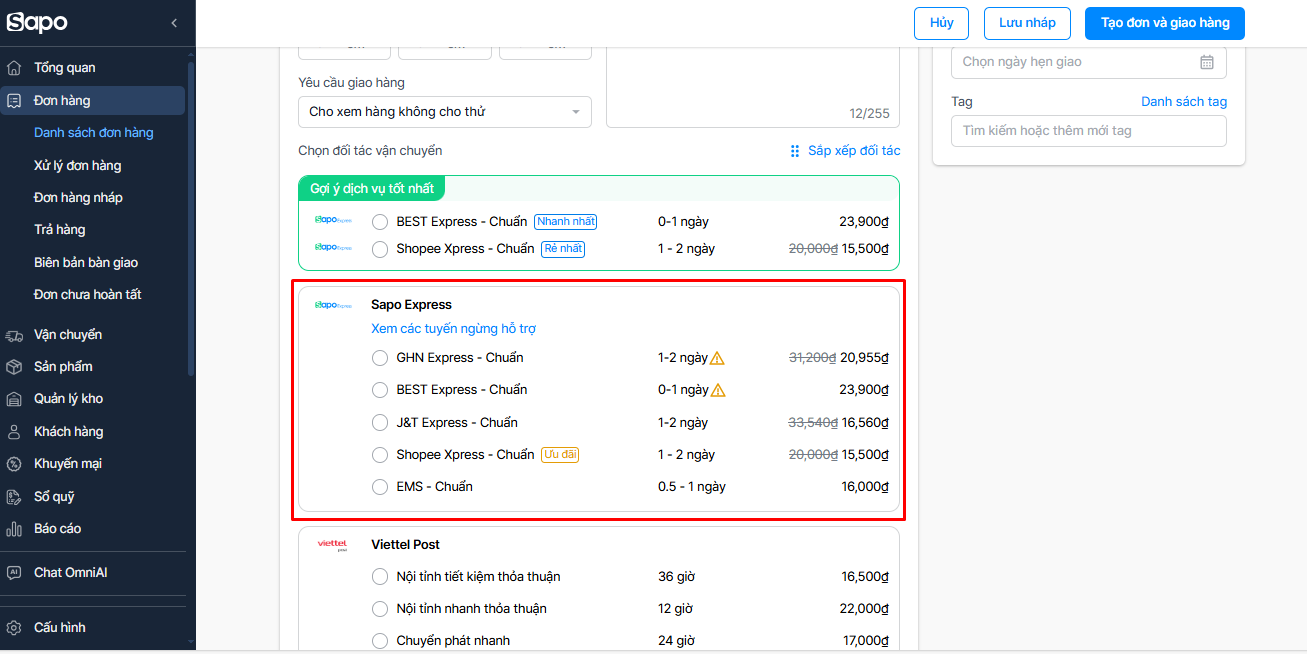The width and height of the screenshot is (1307, 654).
Task: Click the Rẻ nhất tag badge
Action: click(563, 249)
